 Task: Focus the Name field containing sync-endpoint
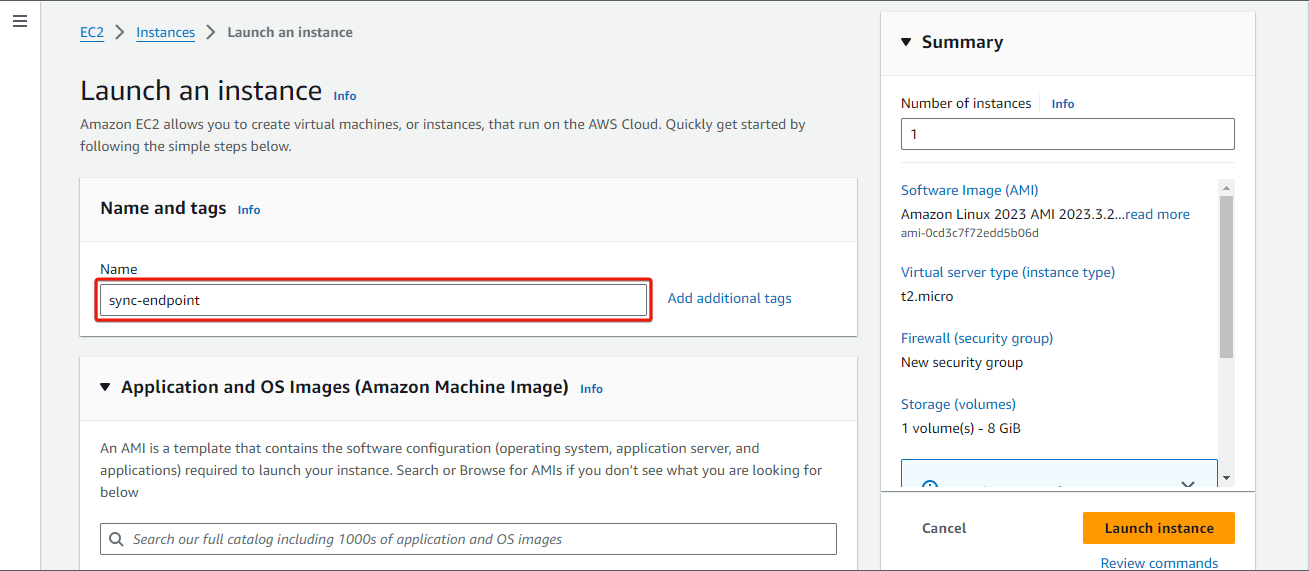[373, 300]
